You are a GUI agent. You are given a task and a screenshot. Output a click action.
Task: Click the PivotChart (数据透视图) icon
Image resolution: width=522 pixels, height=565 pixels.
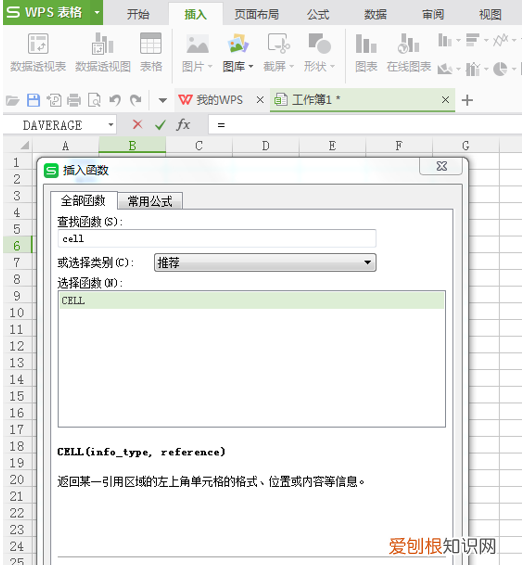coord(102,44)
